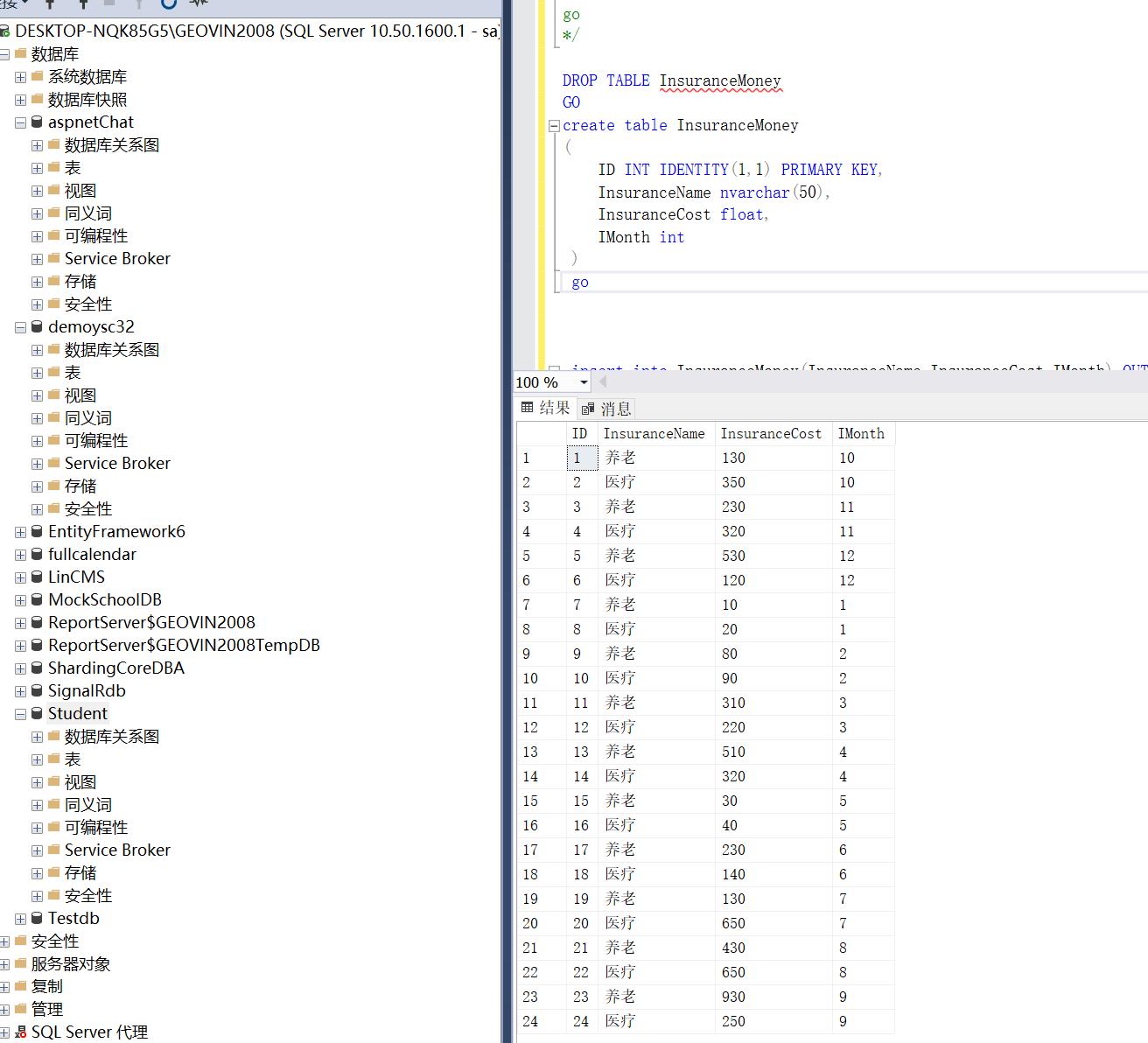Expand the Testdb database node
Screen dimensions: 1148x1043
(x=20, y=918)
